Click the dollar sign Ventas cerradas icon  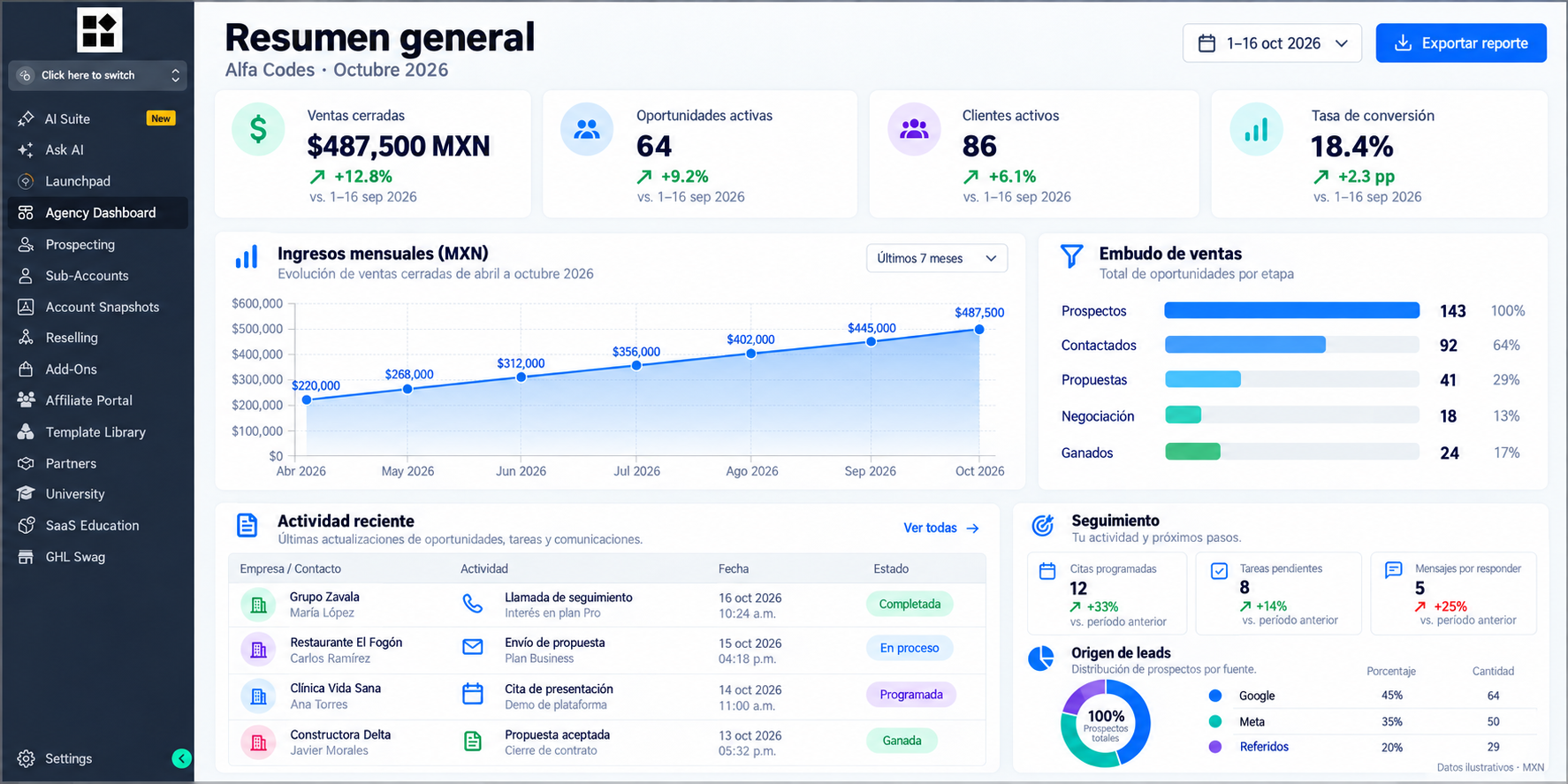[x=258, y=130]
